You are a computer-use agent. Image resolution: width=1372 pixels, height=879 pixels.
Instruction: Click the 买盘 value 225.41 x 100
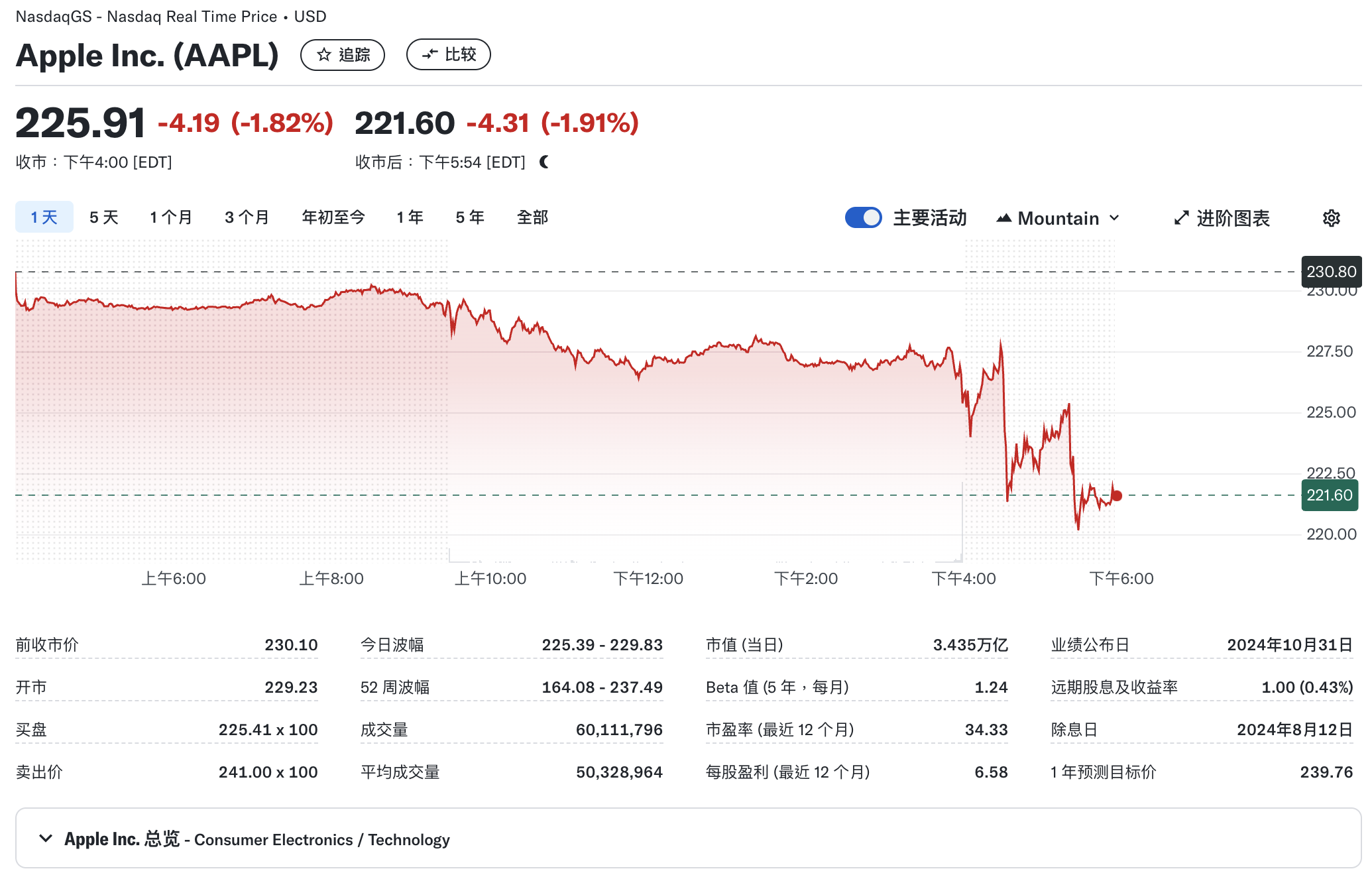point(268,730)
